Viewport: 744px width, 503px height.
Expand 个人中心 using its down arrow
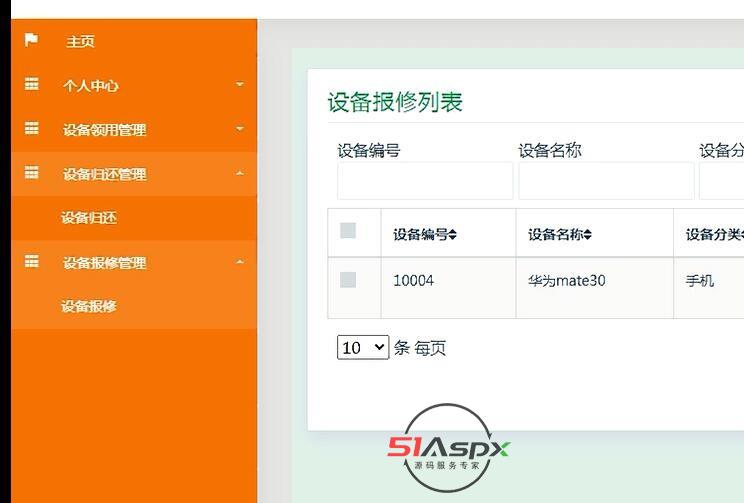tap(240, 84)
